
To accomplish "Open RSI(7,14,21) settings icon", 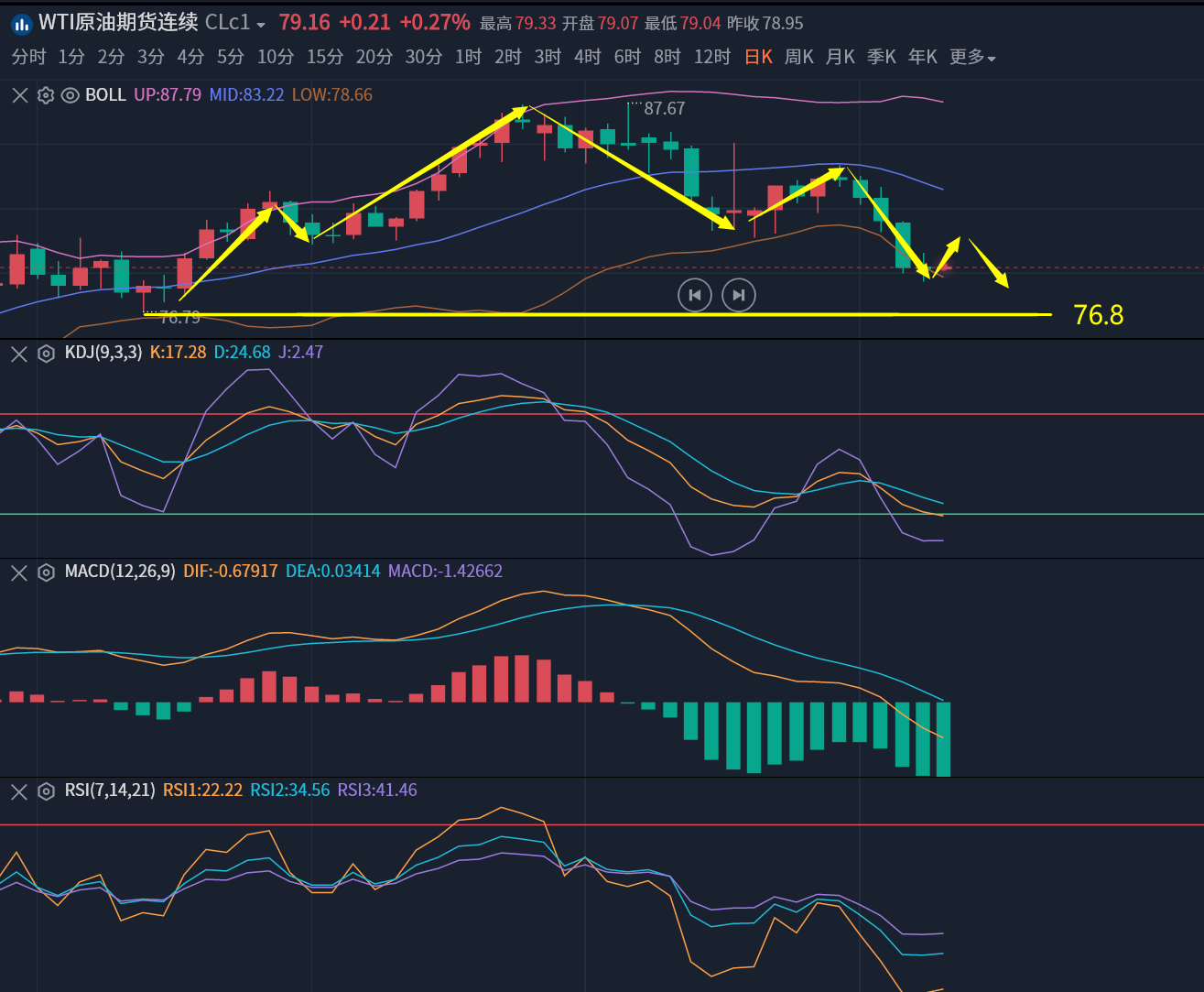I will (46, 791).
